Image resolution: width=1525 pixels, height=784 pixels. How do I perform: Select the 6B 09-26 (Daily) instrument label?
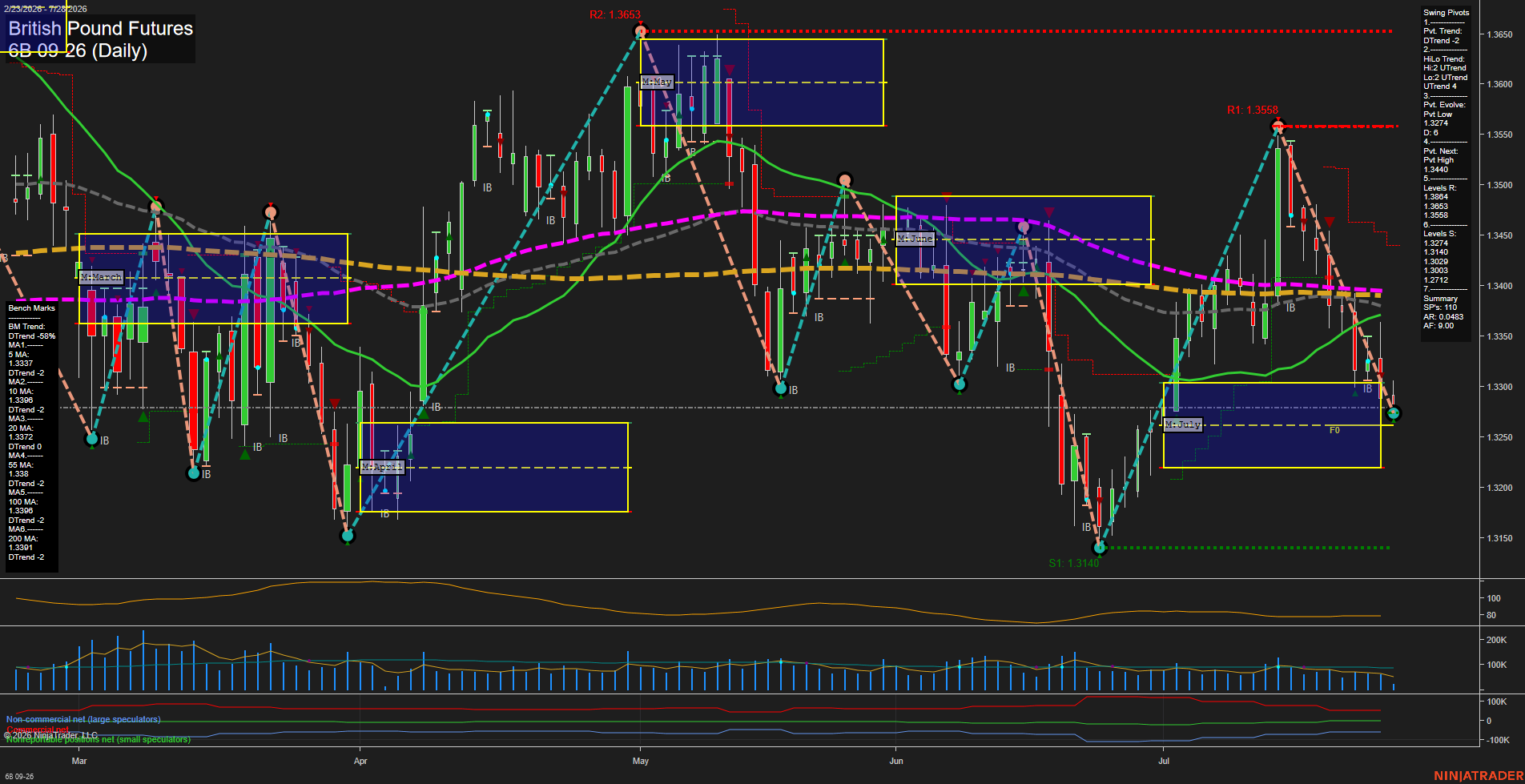(78, 50)
